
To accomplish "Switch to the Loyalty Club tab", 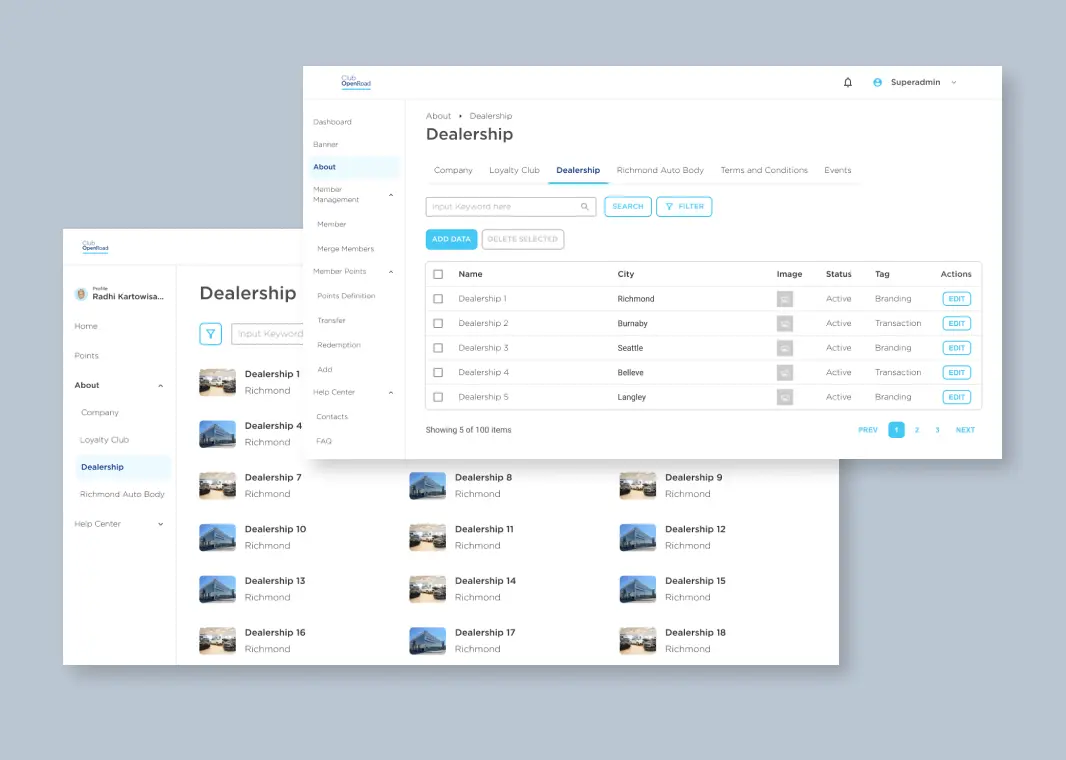I will pyautogui.click(x=514, y=170).
